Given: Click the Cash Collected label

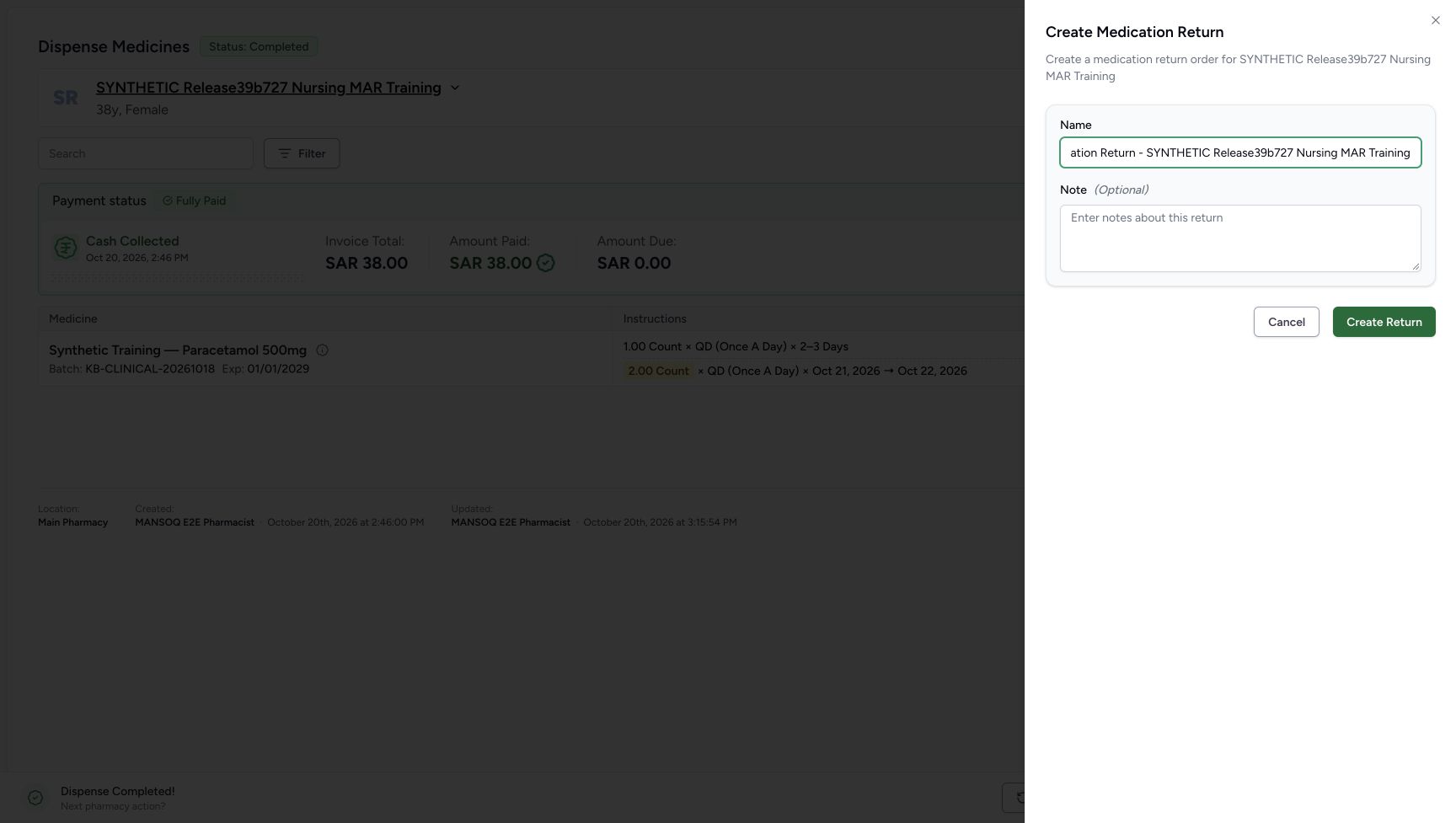Looking at the screenshot, I should 132,241.
